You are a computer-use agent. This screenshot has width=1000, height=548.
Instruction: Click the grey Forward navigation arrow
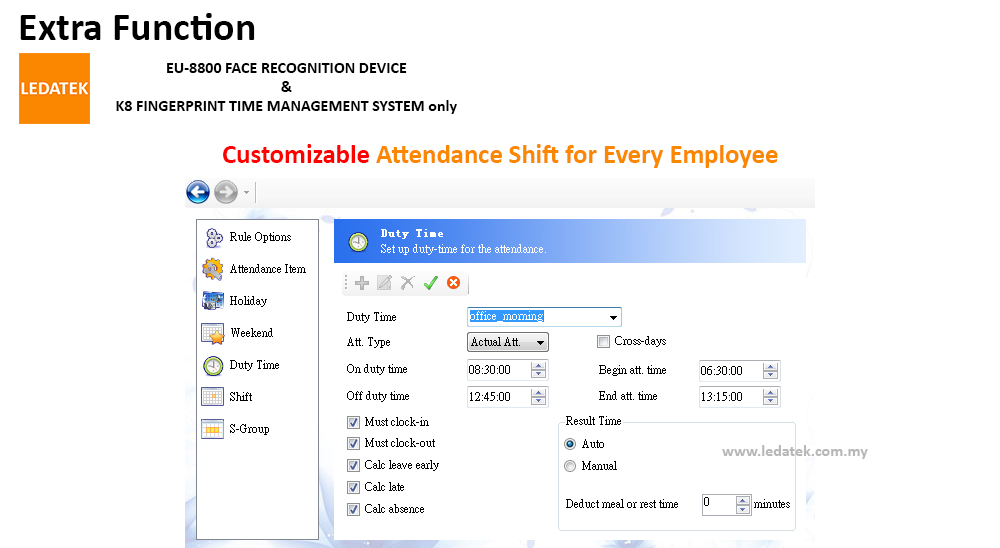(x=226, y=192)
